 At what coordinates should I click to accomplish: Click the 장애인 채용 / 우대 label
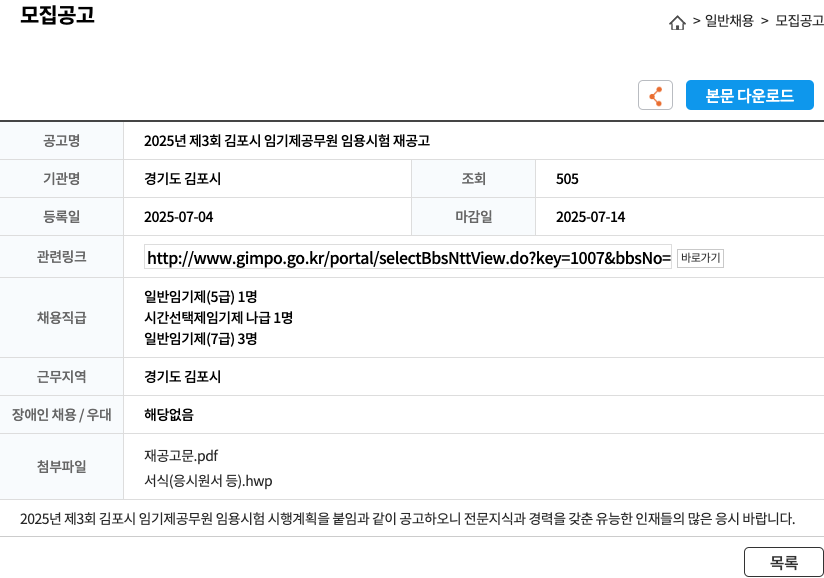[x=61, y=415]
